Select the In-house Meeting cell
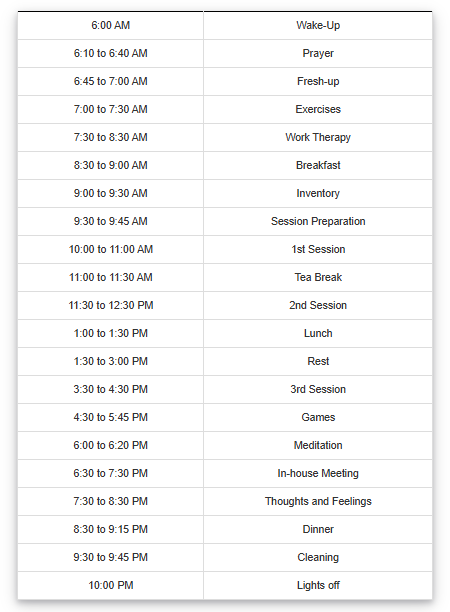This screenshot has width=450, height=612. pyautogui.click(x=318, y=473)
